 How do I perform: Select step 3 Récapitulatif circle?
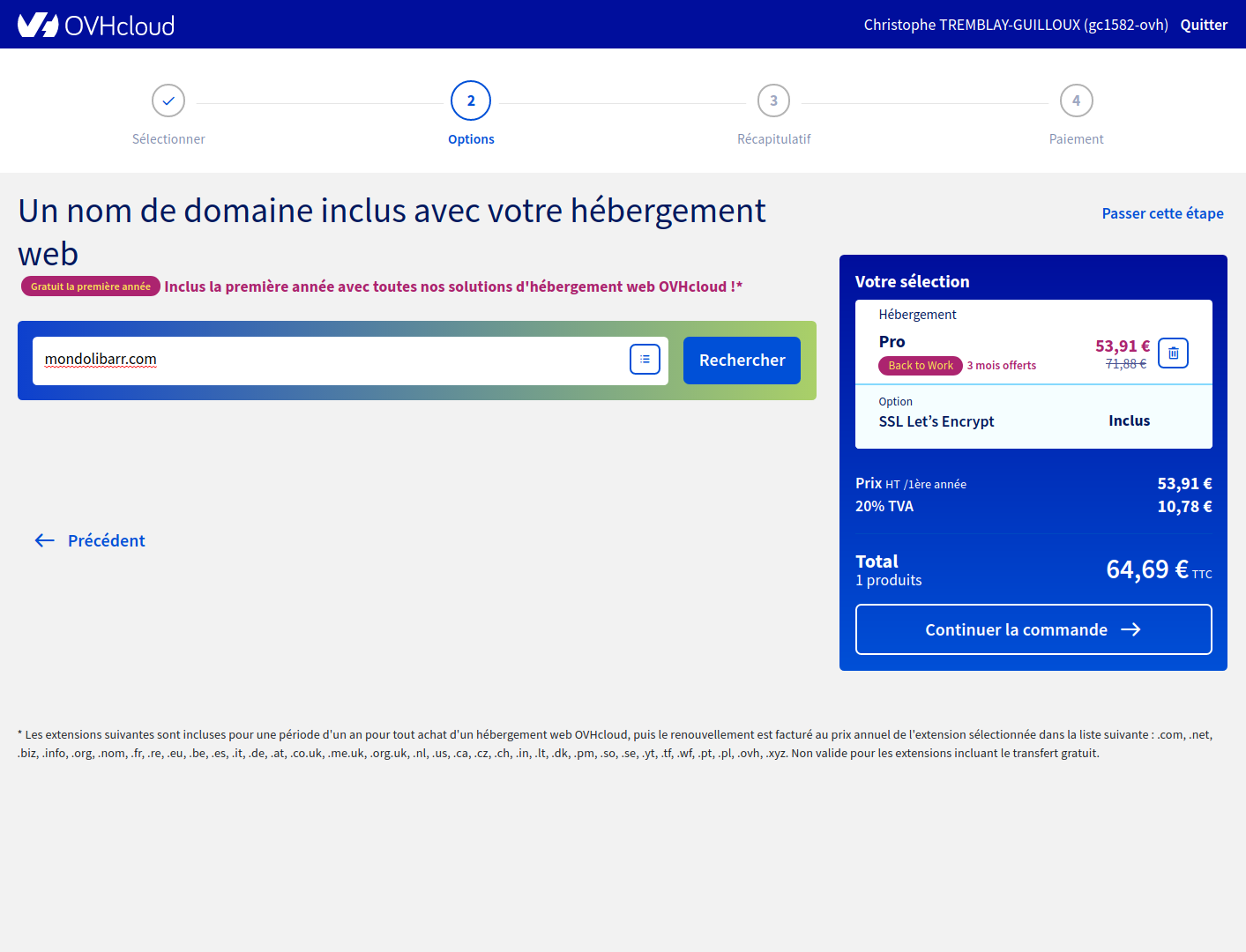click(773, 100)
